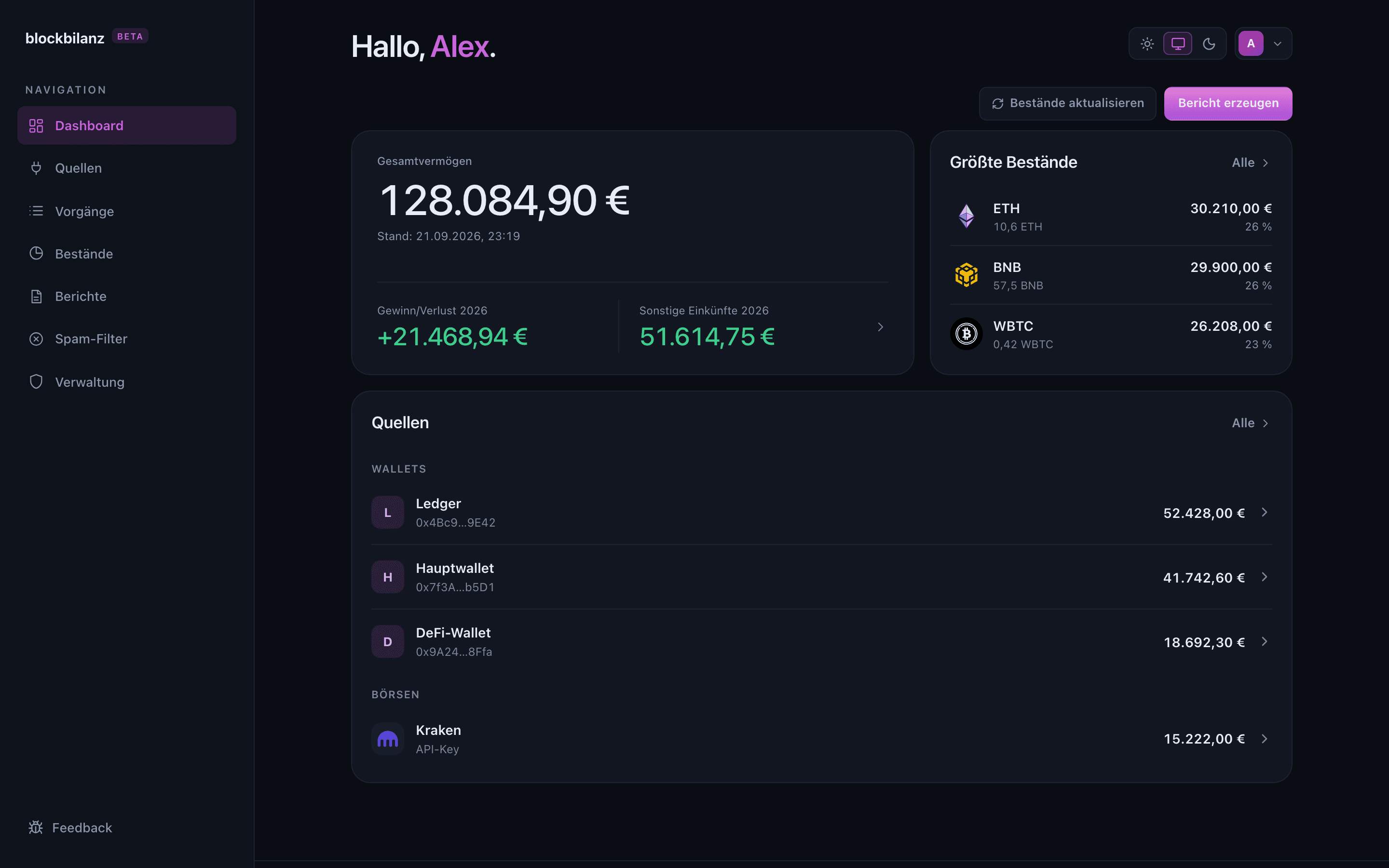The width and height of the screenshot is (1389, 868).
Task: Click the Feedback bug icon
Action: click(x=36, y=827)
